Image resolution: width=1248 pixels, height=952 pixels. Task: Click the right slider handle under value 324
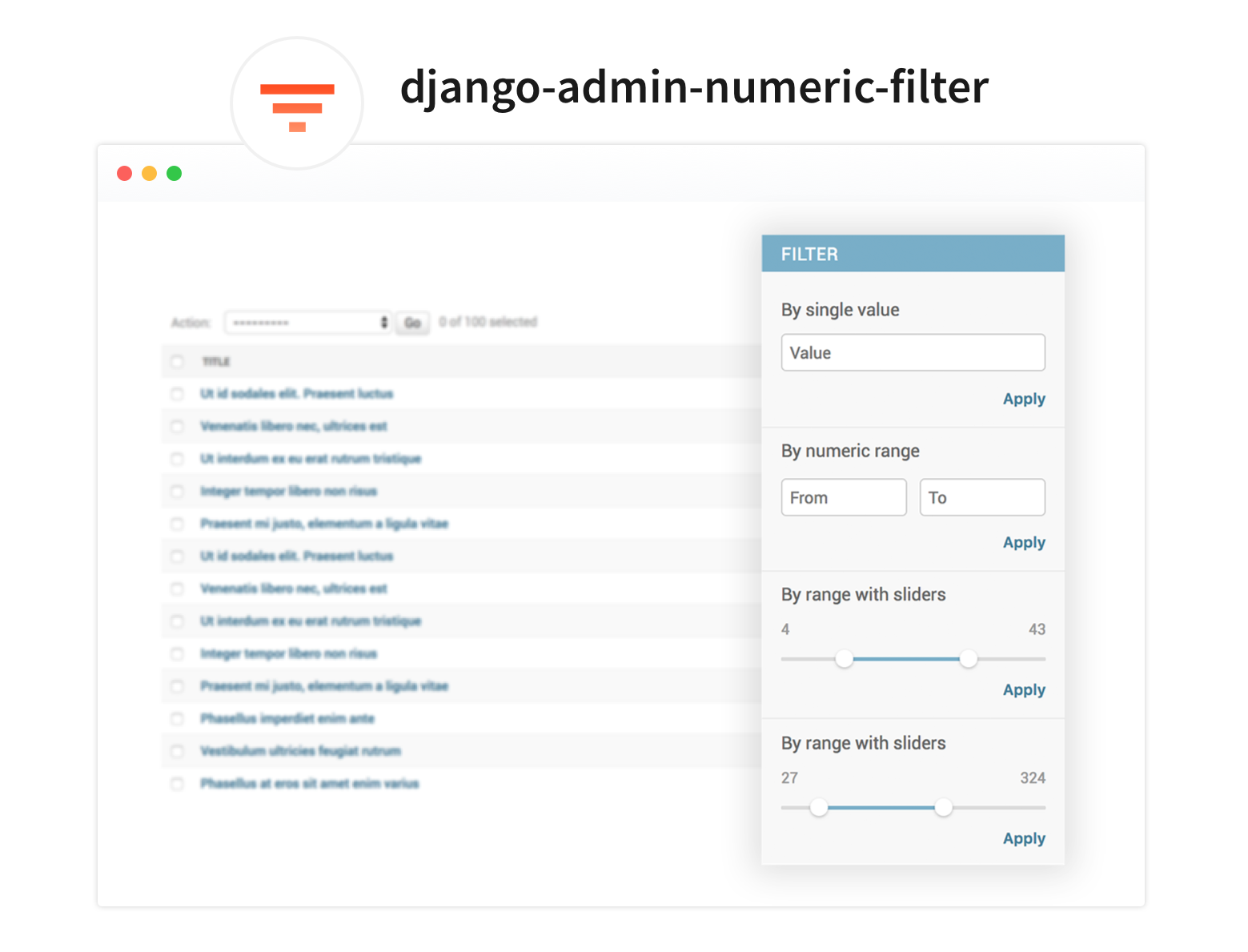tap(944, 807)
